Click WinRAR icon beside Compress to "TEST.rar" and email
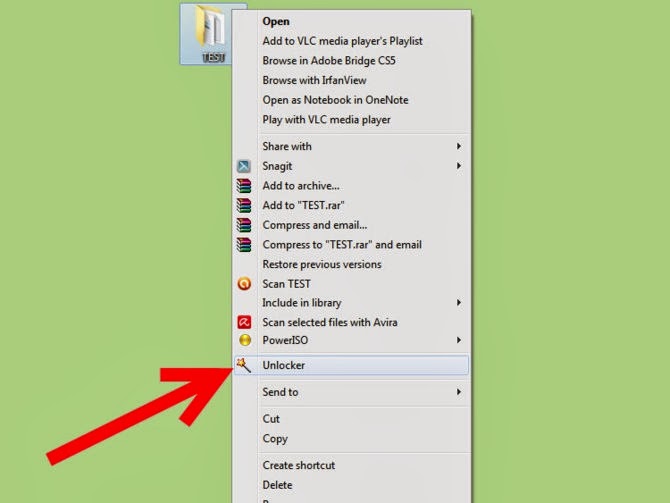 (244, 244)
